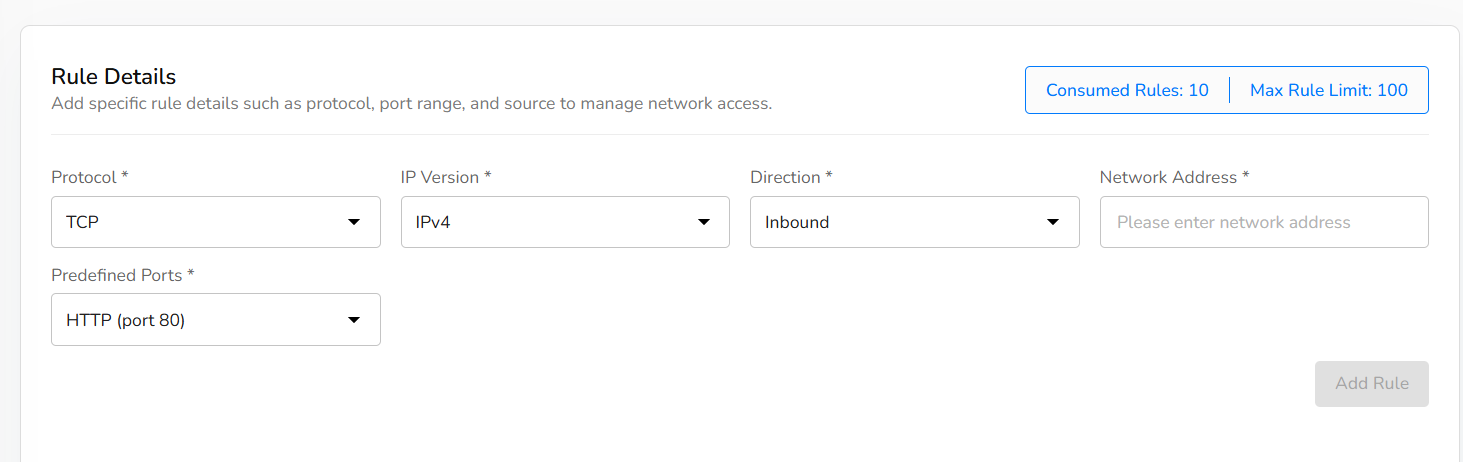
Task: Focus the Network Address input field
Action: pyautogui.click(x=1263, y=222)
